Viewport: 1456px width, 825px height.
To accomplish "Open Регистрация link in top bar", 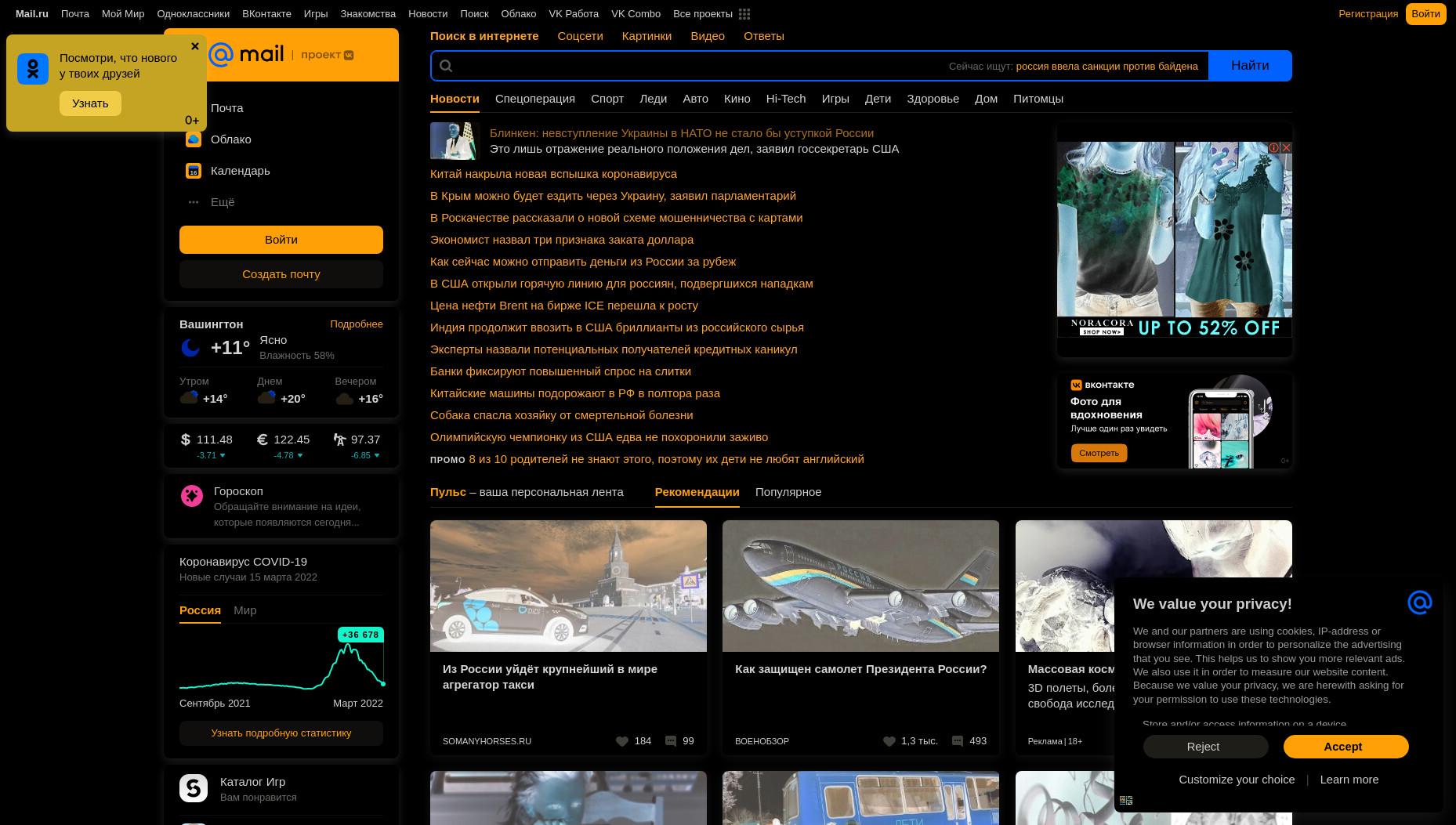I will (1368, 14).
